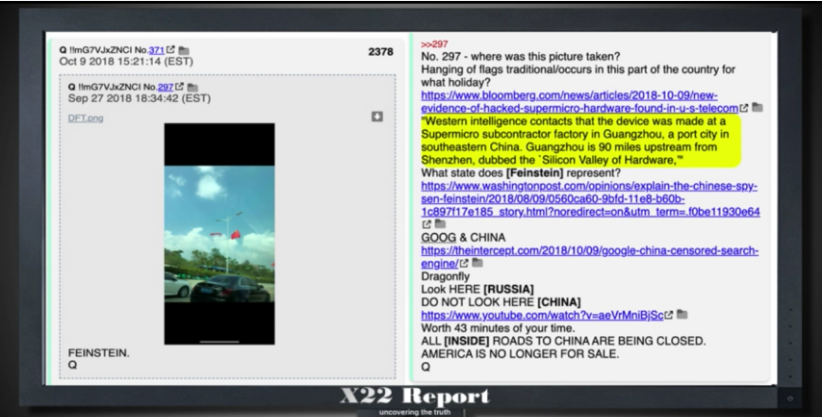
Task: Open the Washington Post Feinstein article link
Action: tap(590, 199)
